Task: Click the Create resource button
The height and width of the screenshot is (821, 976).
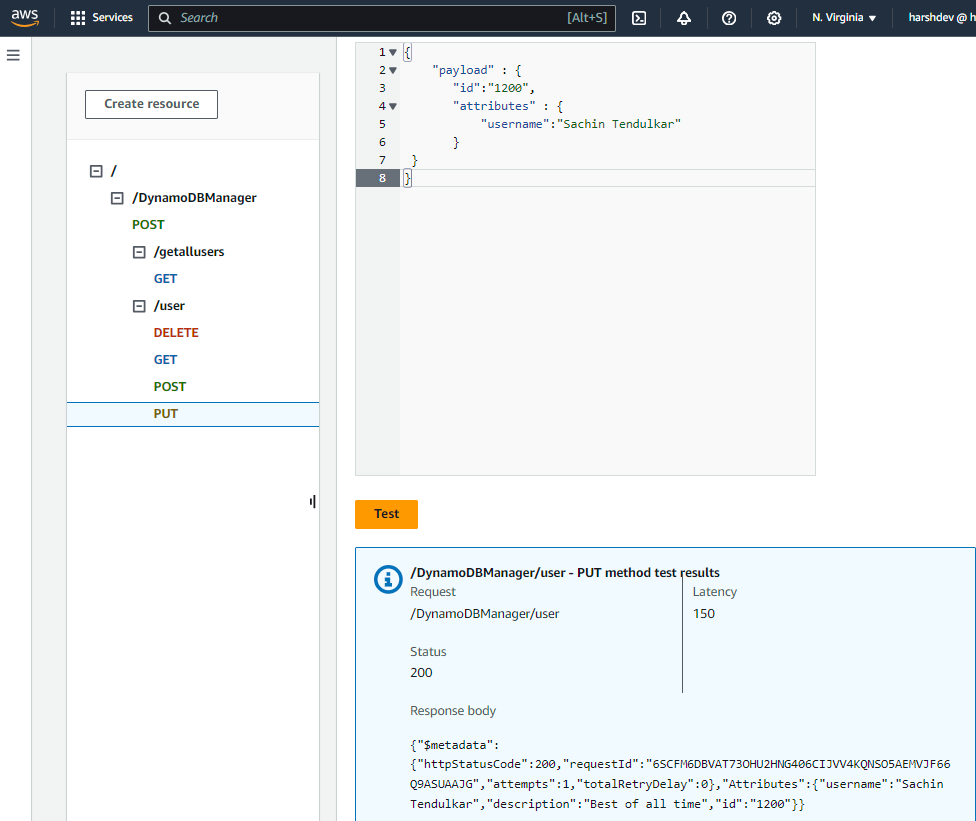Action: 151,104
